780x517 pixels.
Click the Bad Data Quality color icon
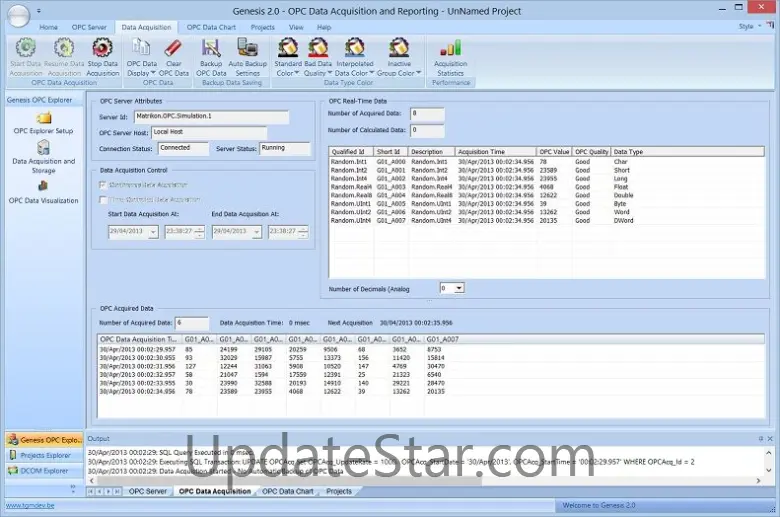(318, 48)
